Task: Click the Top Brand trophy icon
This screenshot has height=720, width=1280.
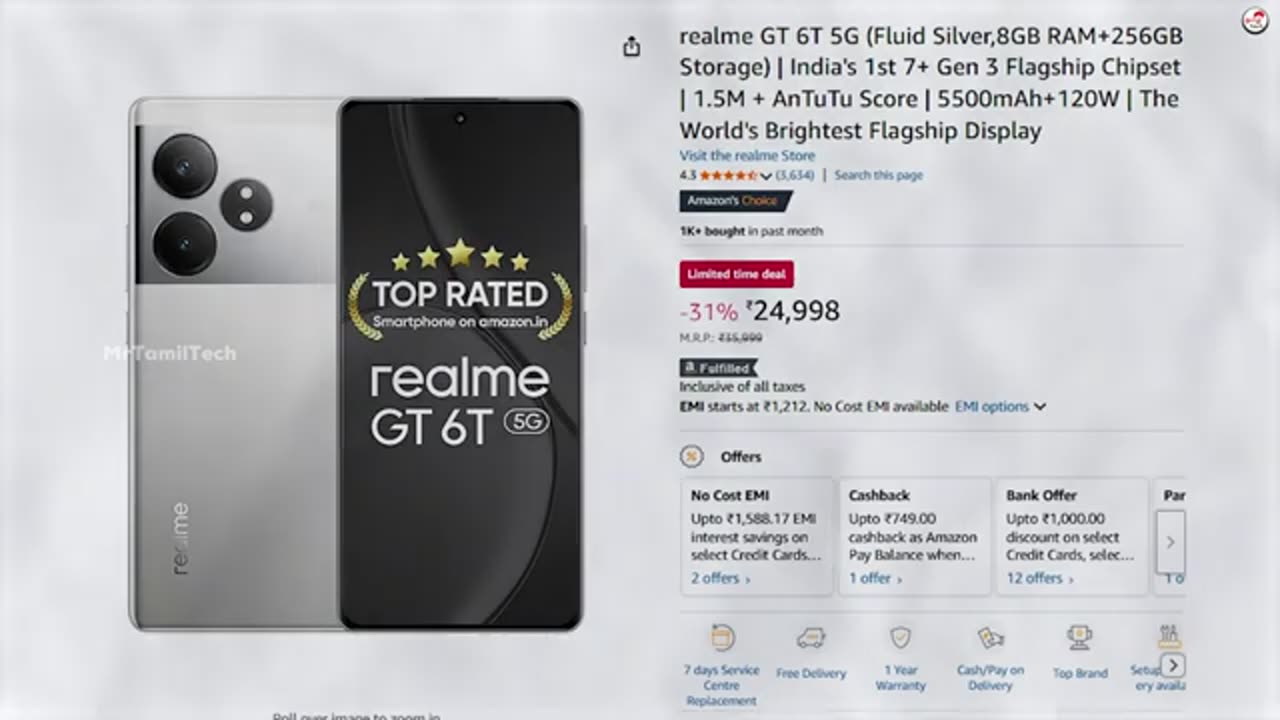Action: (1079, 638)
